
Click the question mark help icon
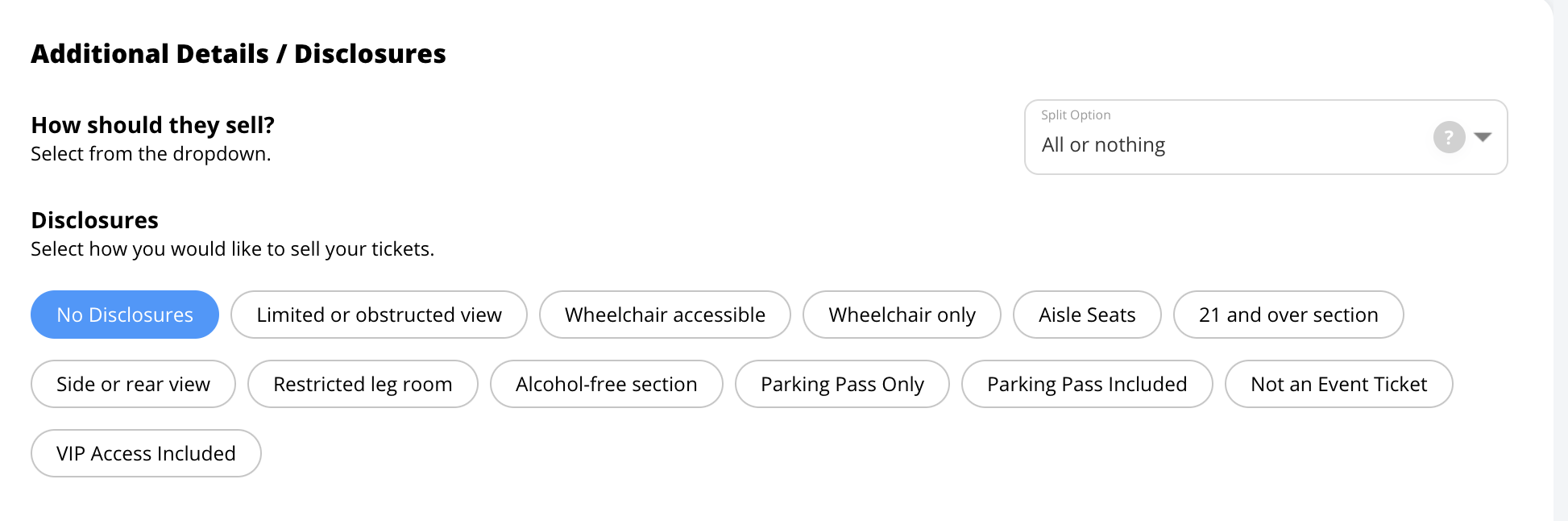(1448, 137)
